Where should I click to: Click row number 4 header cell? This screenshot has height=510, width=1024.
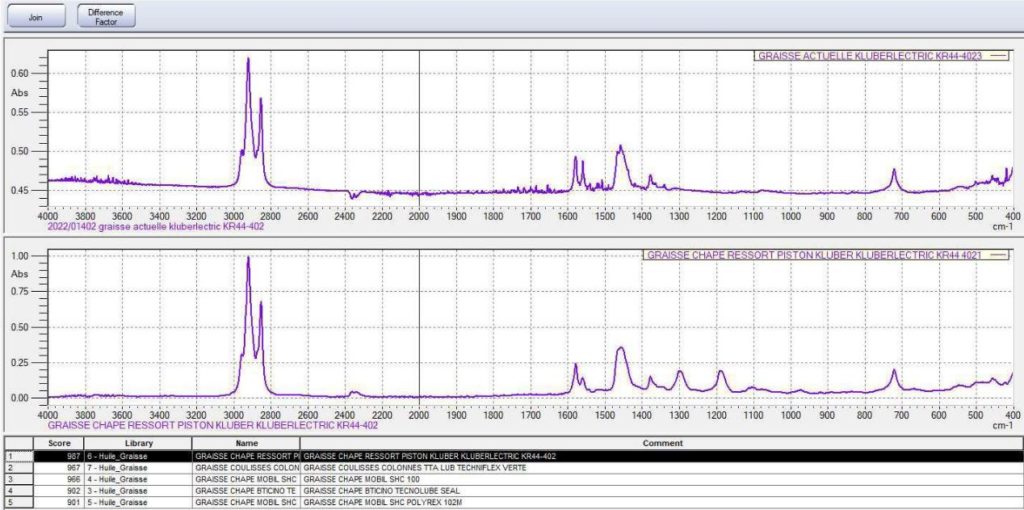coord(17,490)
